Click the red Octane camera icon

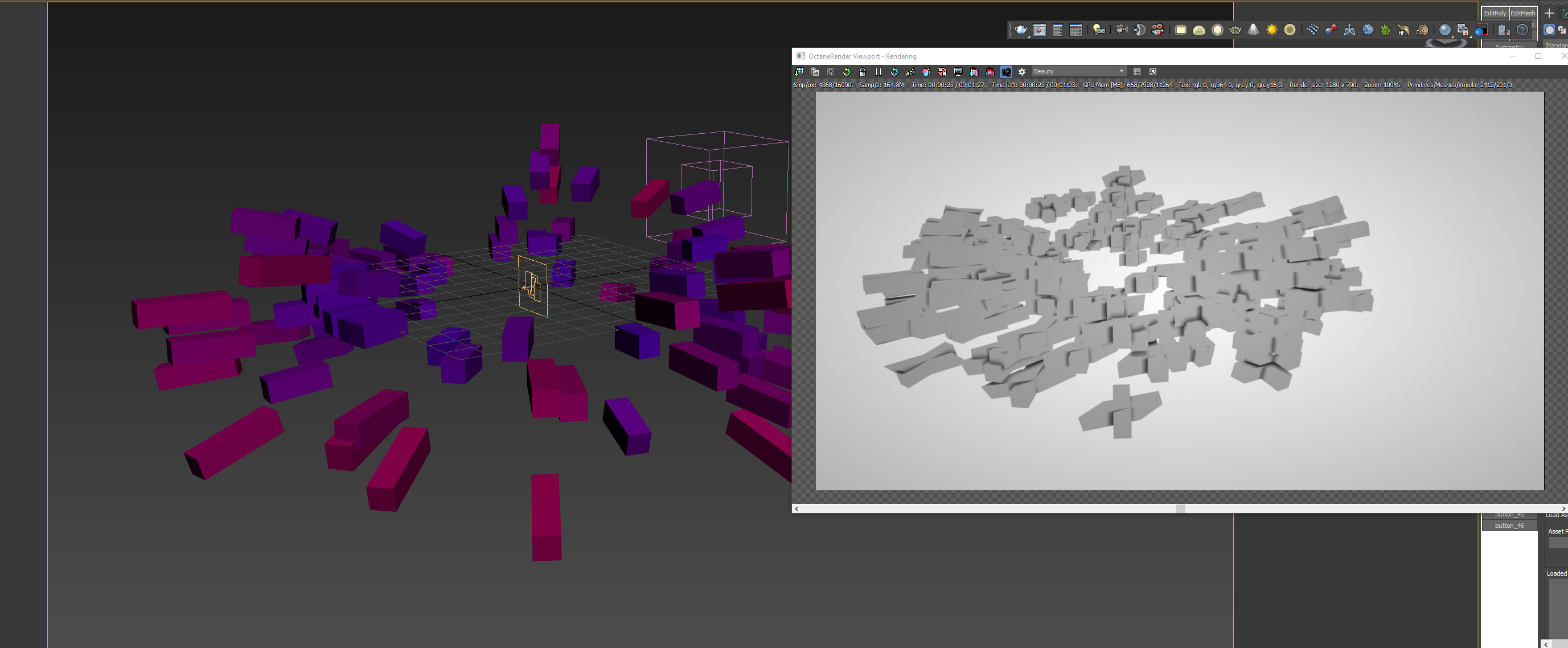tap(1157, 30)
